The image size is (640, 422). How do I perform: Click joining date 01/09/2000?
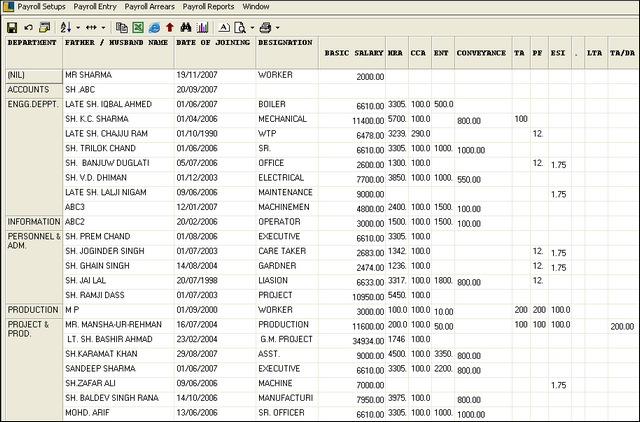pyautogui.click(x=197, y=310)
